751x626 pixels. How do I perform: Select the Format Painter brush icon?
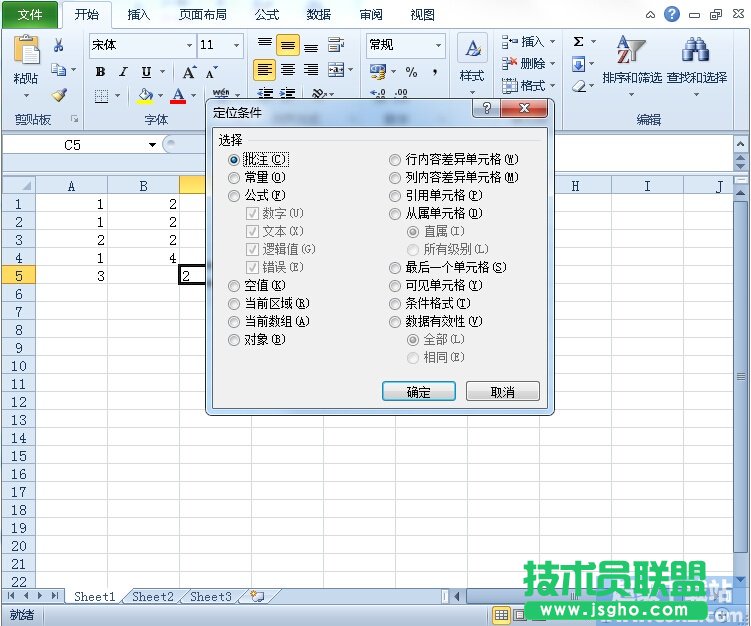(x=59, y=95)
